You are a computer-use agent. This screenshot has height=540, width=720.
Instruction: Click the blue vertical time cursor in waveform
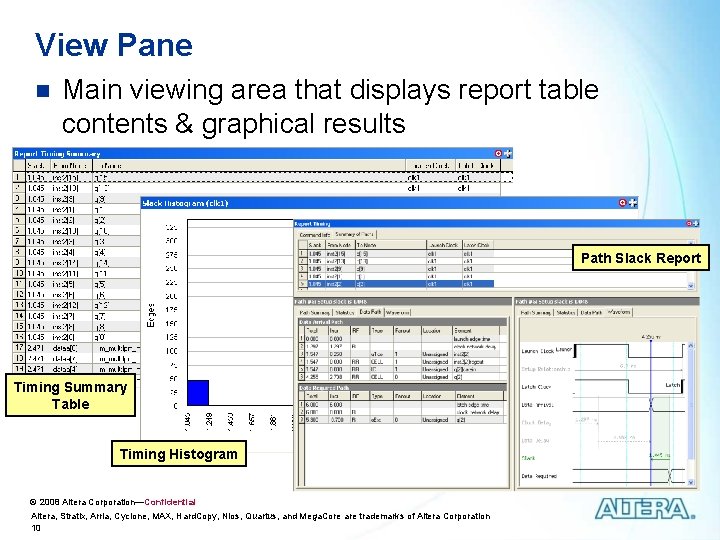tap(651, 413)
